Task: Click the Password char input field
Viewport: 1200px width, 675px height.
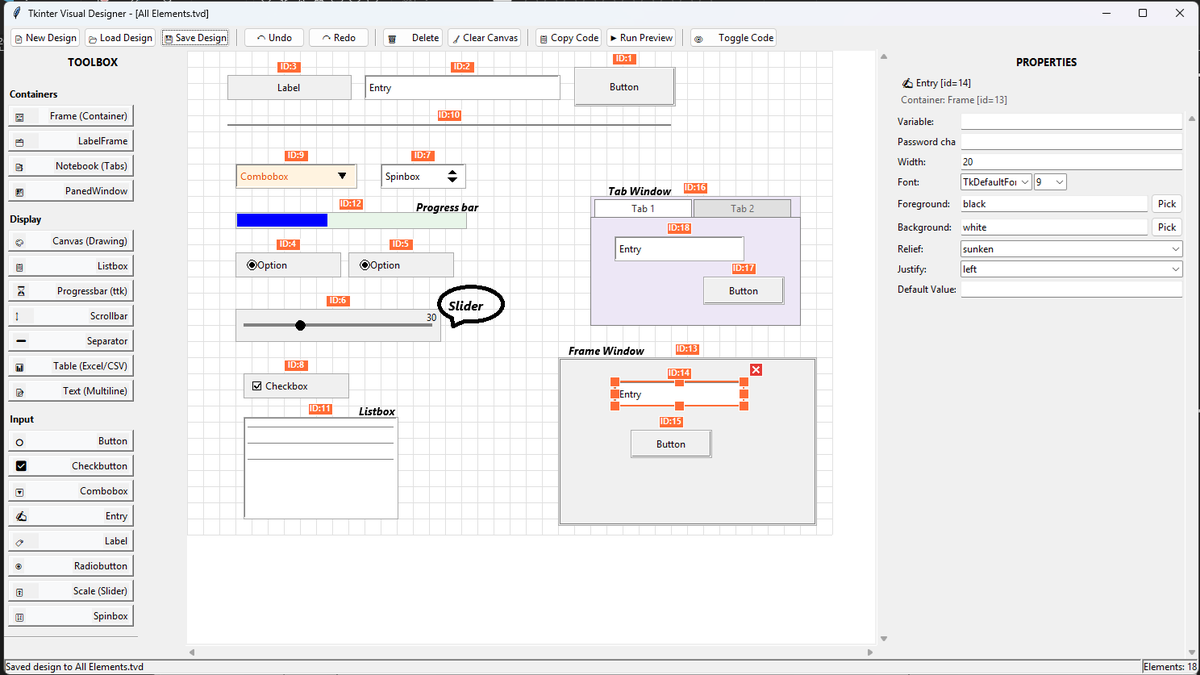Action: point(1071,141)
